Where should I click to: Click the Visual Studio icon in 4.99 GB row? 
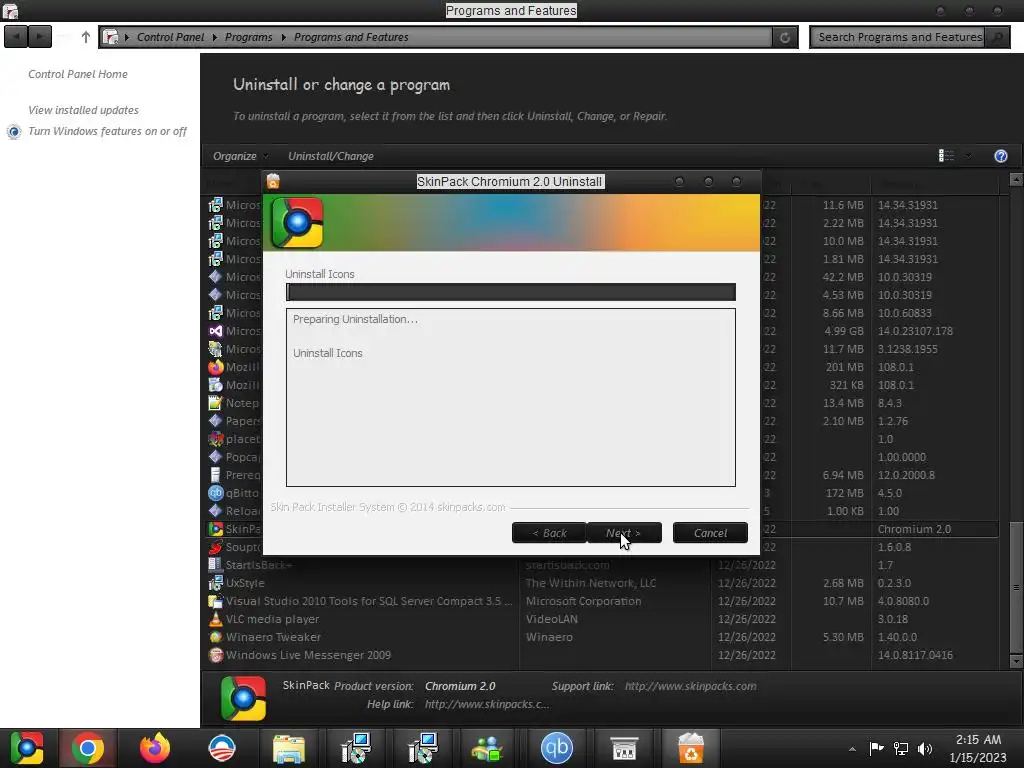[x=216, y=331]
